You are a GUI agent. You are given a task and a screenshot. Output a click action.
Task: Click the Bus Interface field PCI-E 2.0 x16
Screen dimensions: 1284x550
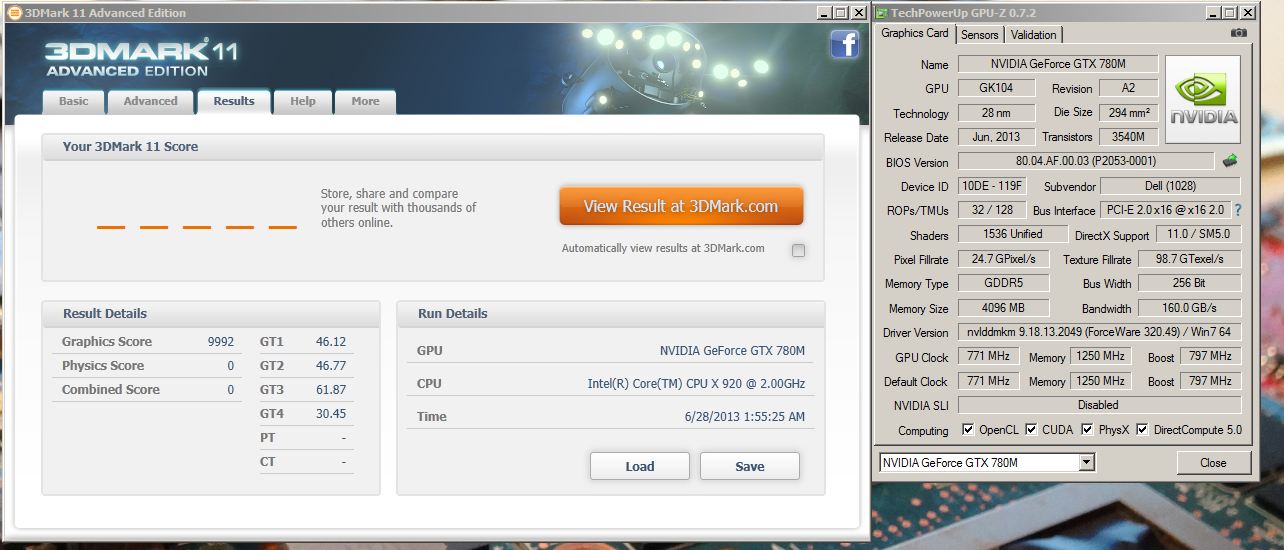coord(1165,210)
